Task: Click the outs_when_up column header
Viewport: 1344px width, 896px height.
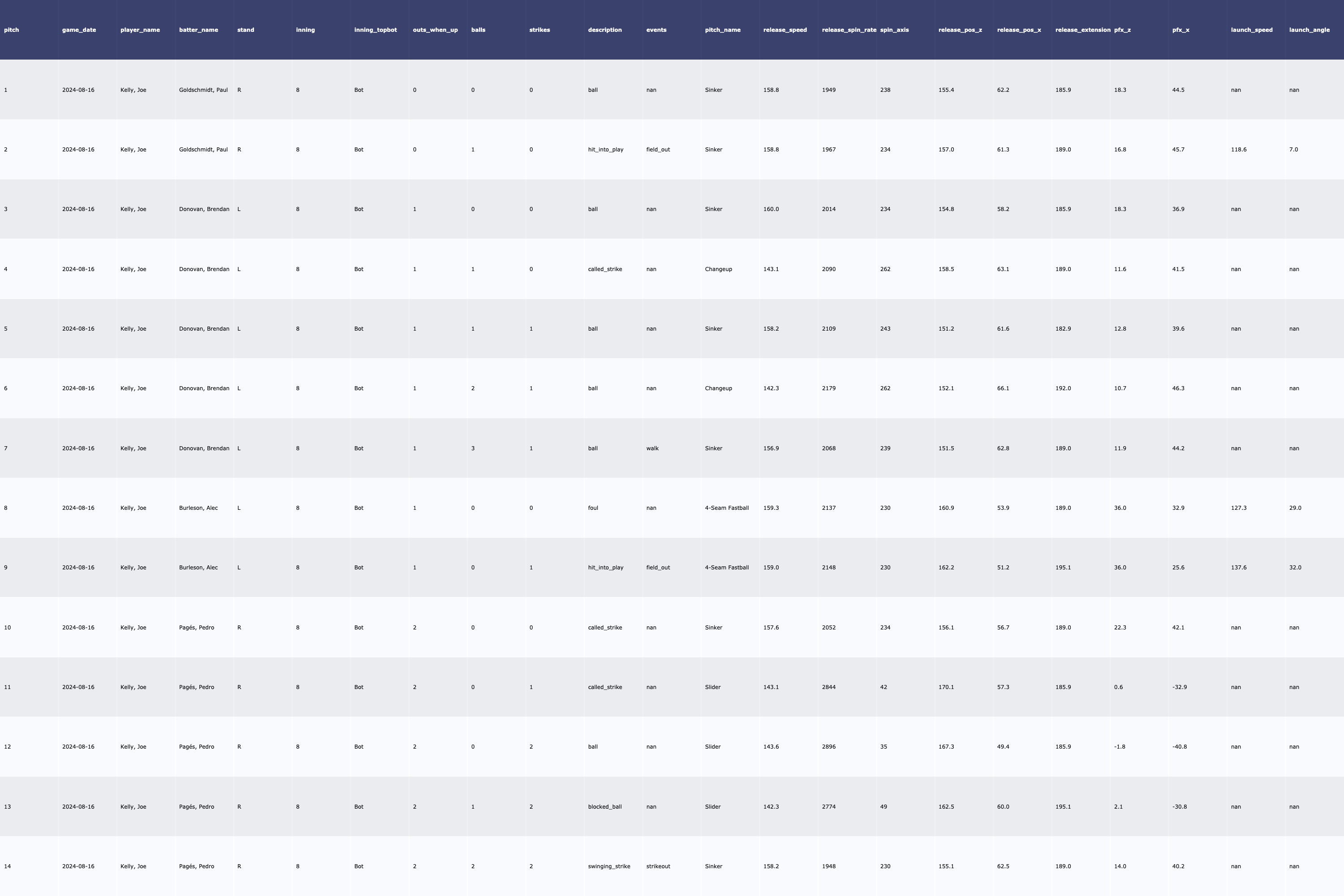Action: [435, 30]
